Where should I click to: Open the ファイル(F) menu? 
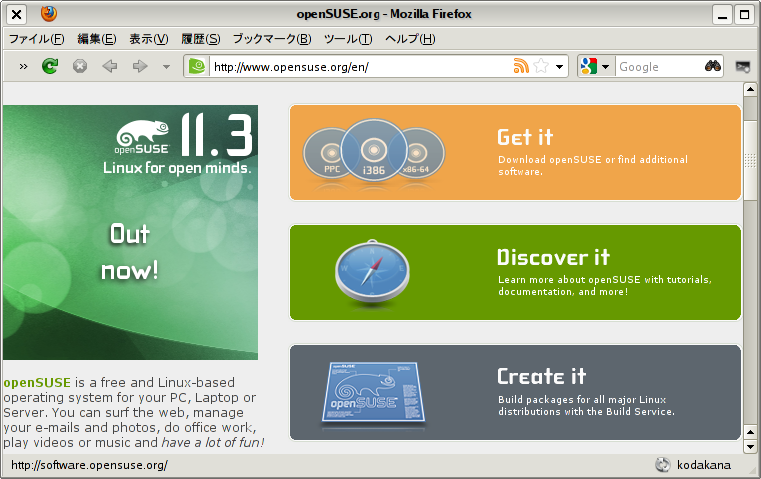point(36,39)
